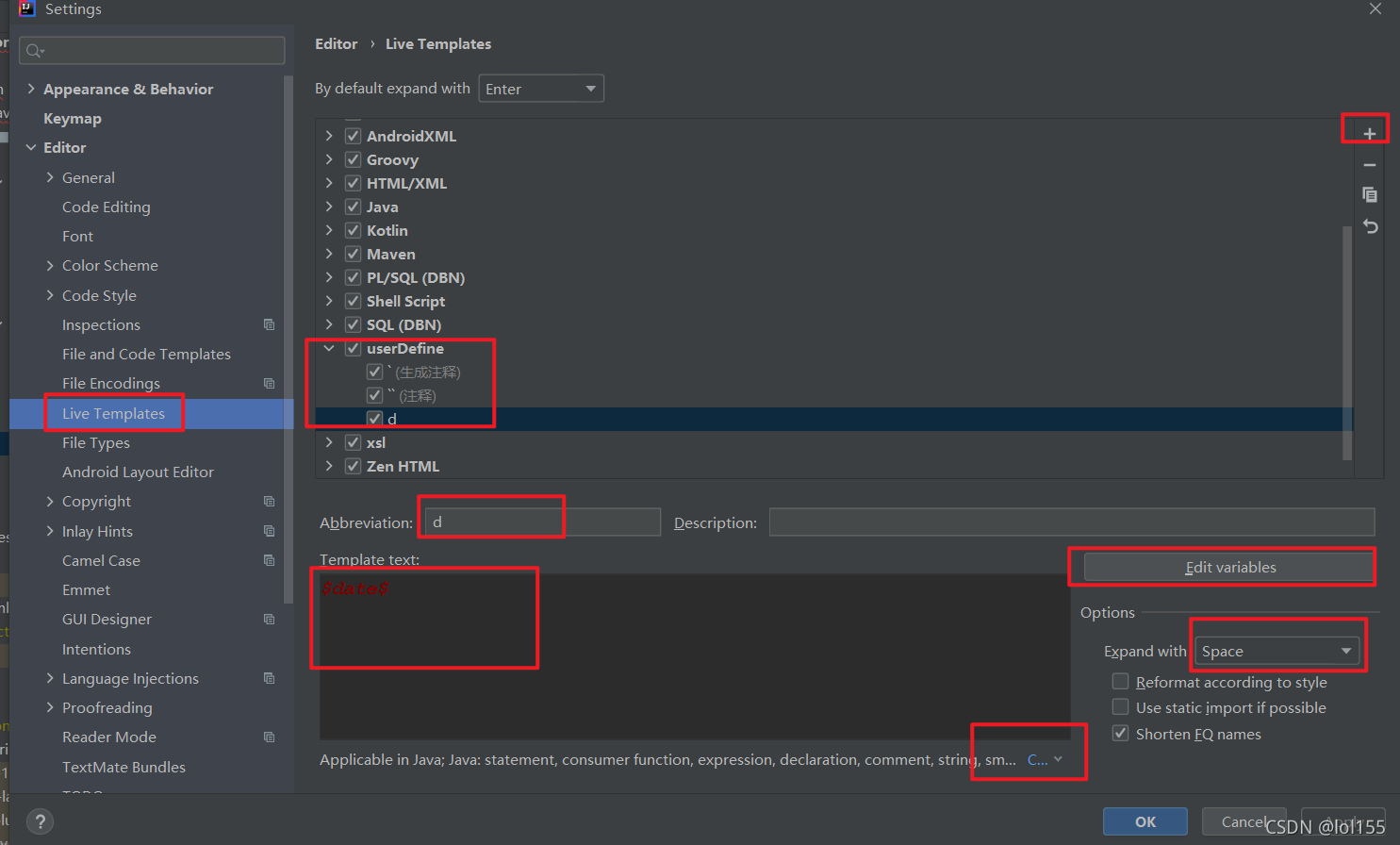Screen dimensions: 1400x845
Task: Click the Description input field
Action: 1072,522
